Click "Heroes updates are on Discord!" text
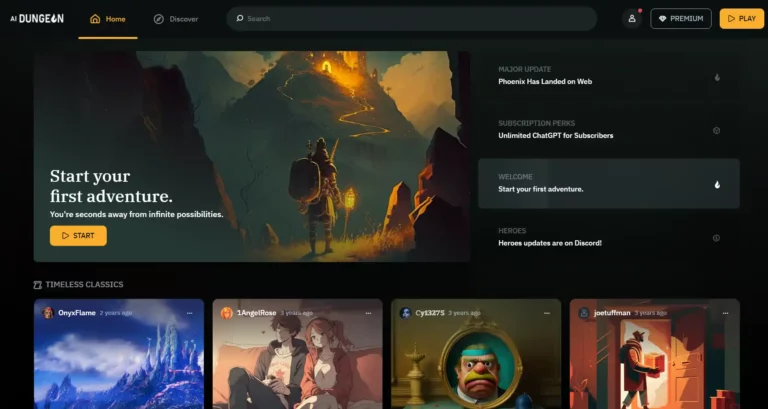Viewport: 768px width, 409px height. (x=550, y=243)
